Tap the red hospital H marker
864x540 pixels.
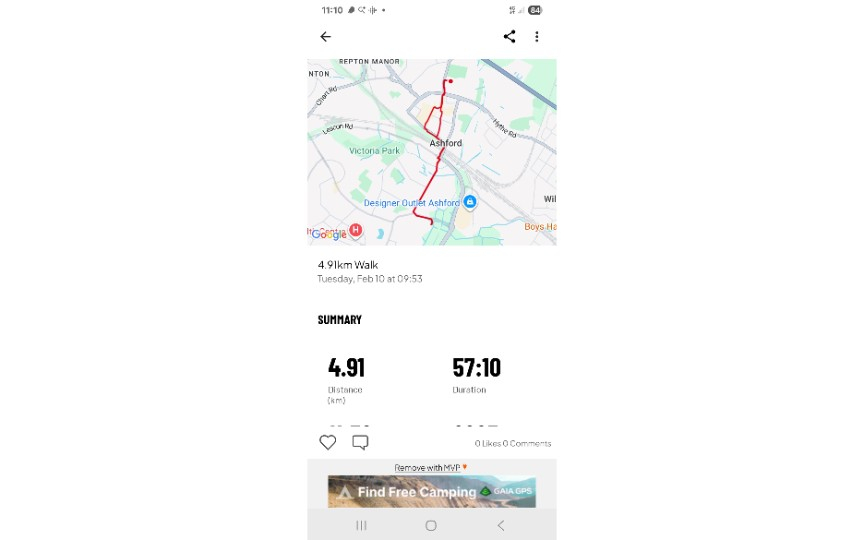pyautogui.click(x=355, y=230)
